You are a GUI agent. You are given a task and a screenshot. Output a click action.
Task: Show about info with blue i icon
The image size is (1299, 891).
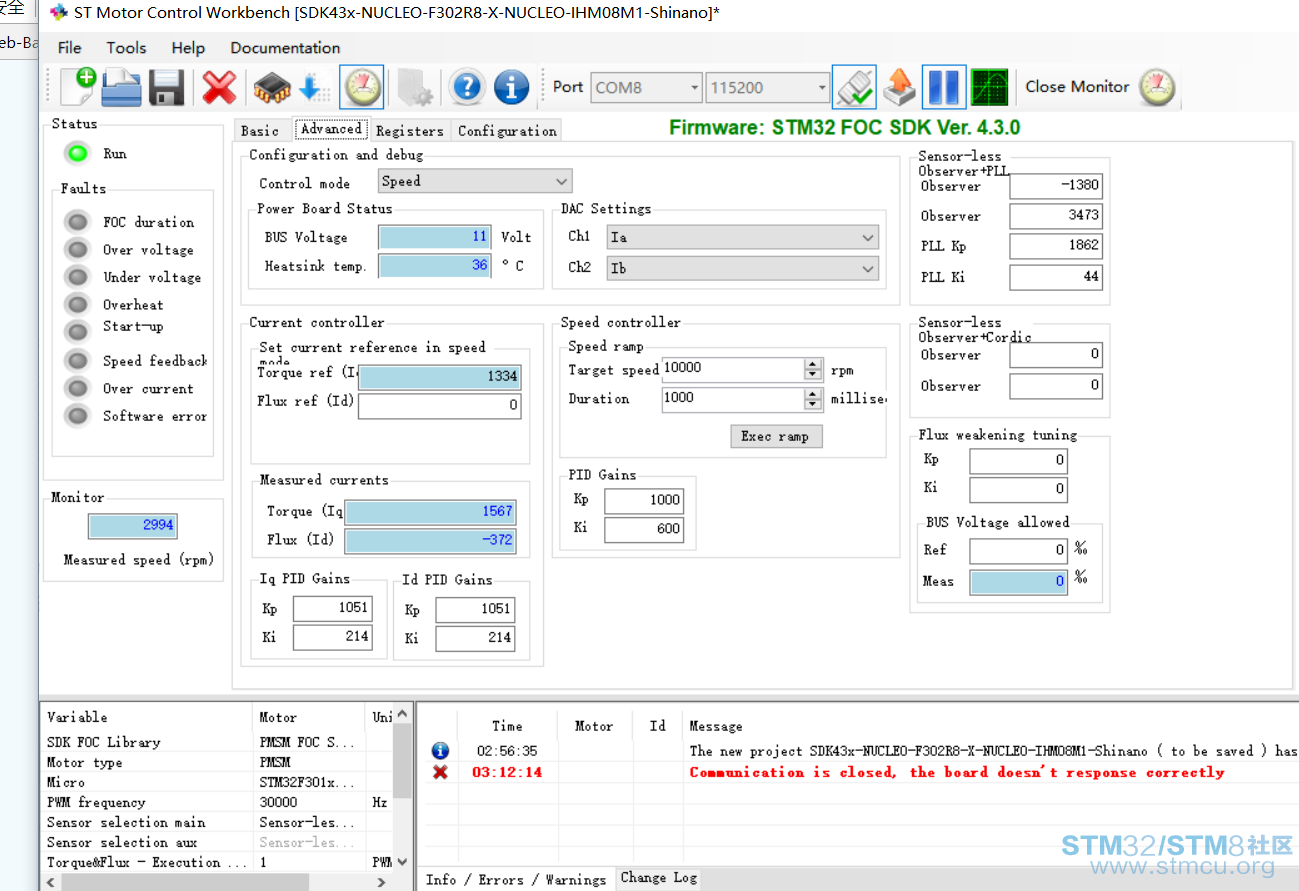coord(511,87)
